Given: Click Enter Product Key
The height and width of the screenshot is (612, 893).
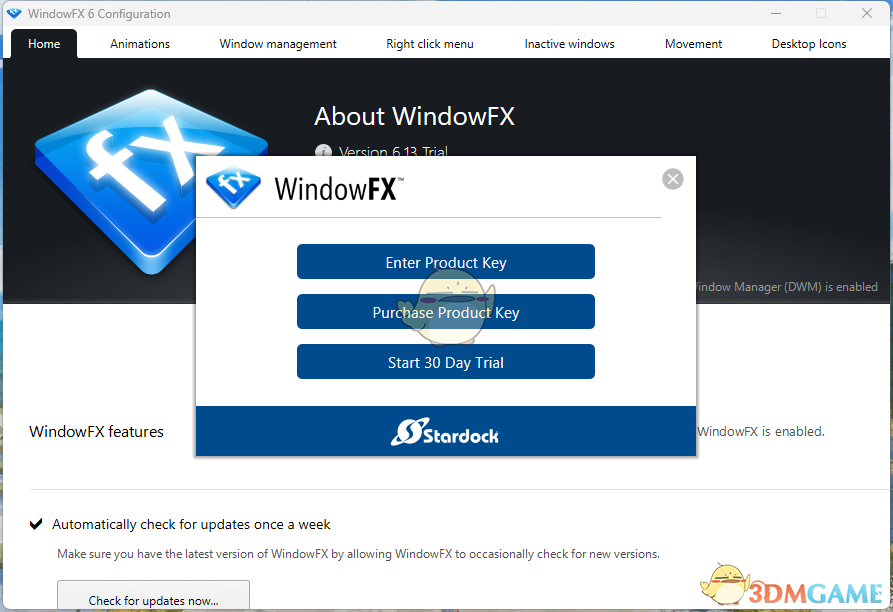Looking at the screenshot, I should coord(446,261).
